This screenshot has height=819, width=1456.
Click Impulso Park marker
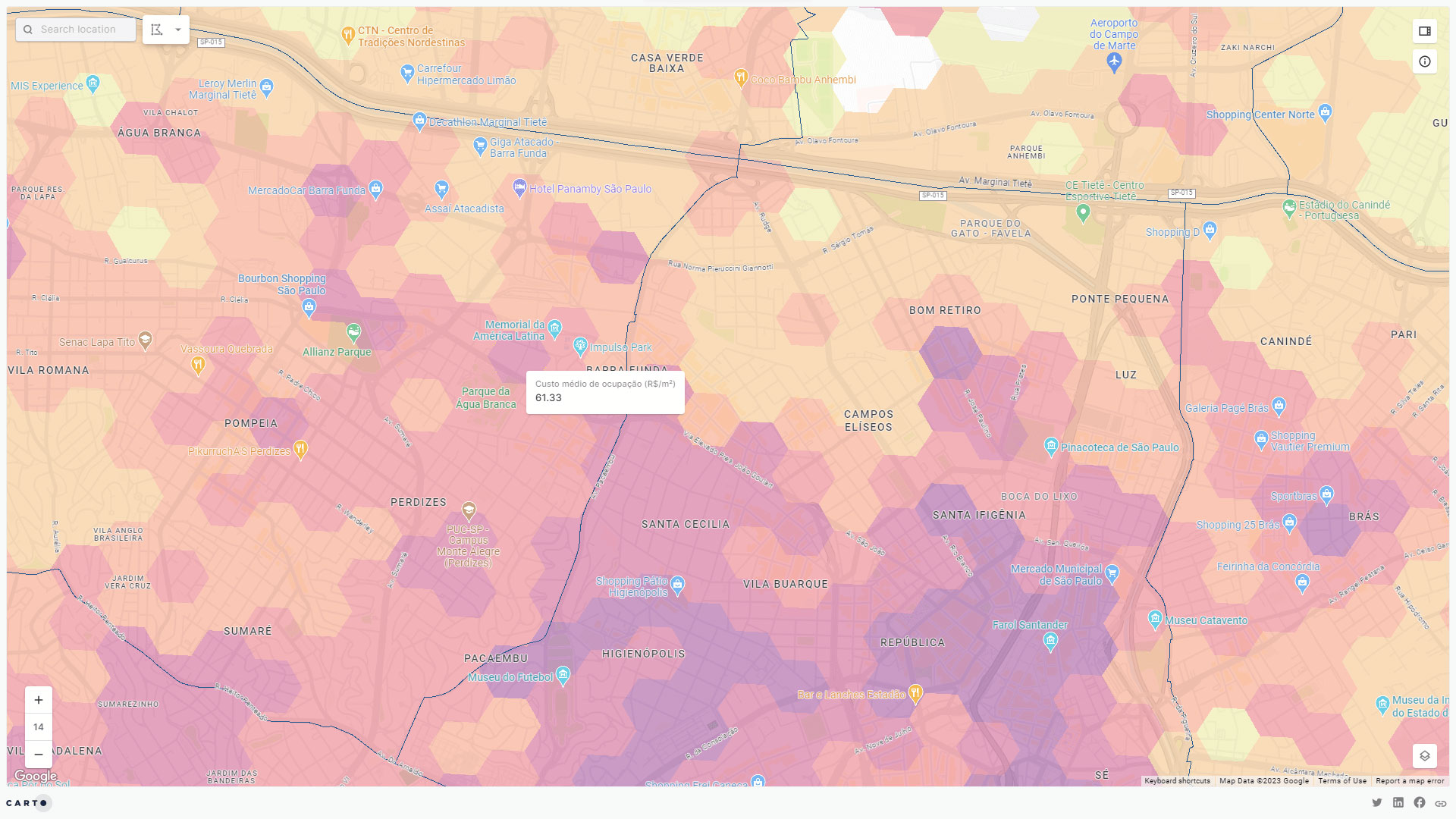pyautogui.click(x=580, y=347)
